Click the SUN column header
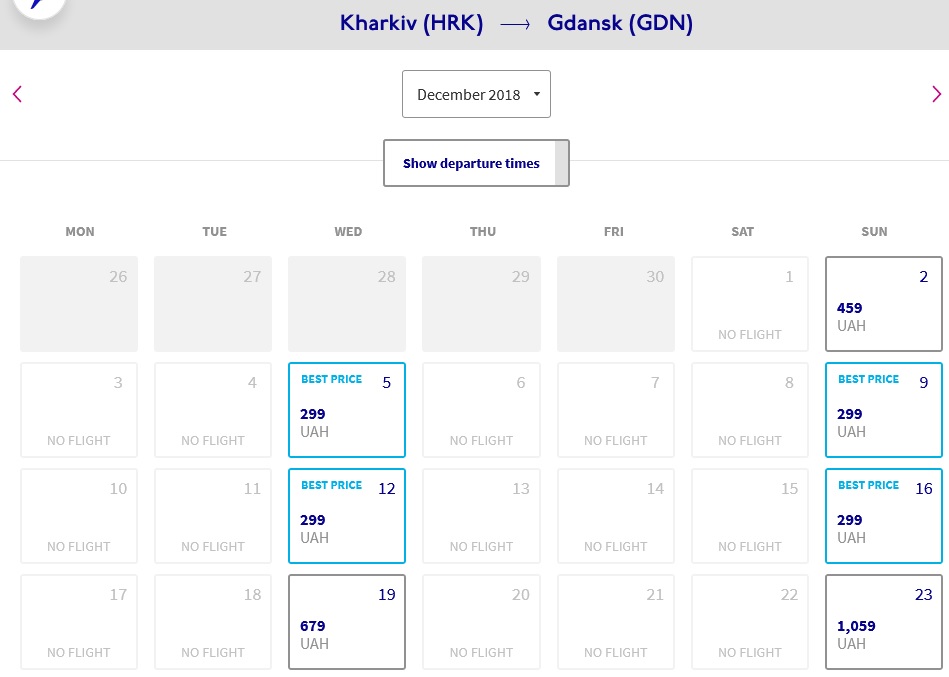The width and height of the screenshot is (949, 677). click(x=874, y=232)
